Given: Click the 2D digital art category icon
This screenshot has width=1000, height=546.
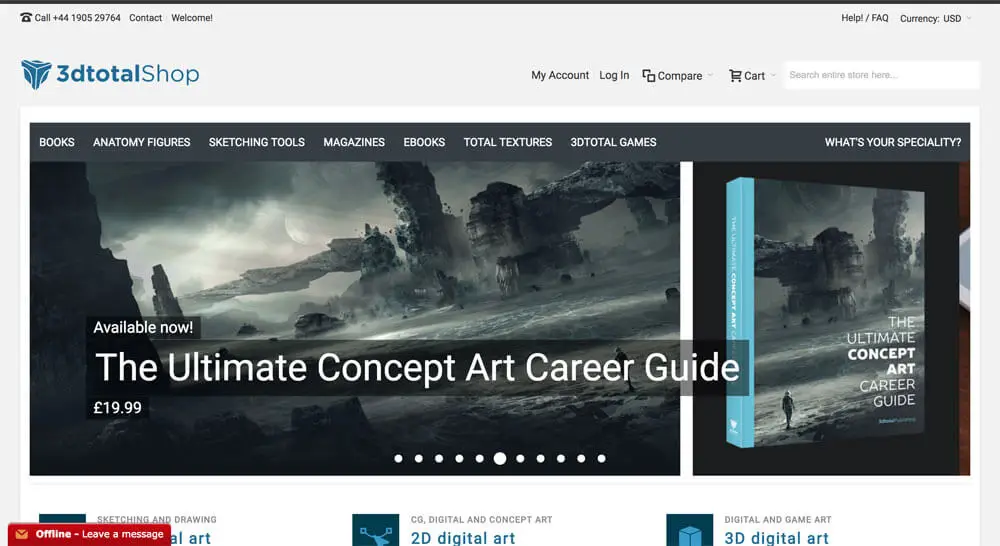Looking at the screenshot, I should (x=376, y=530).
